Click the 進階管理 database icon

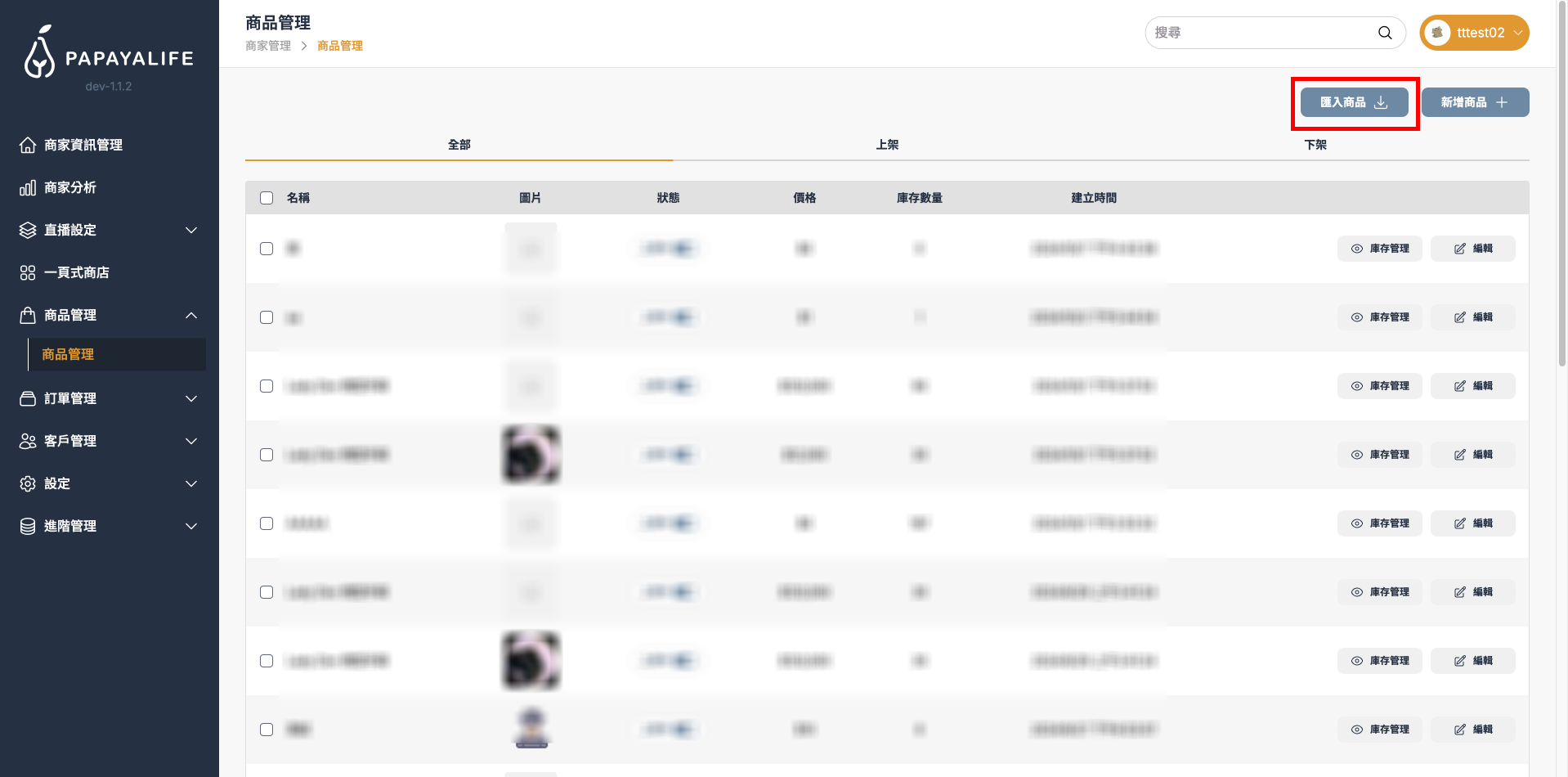coord(28,526)
